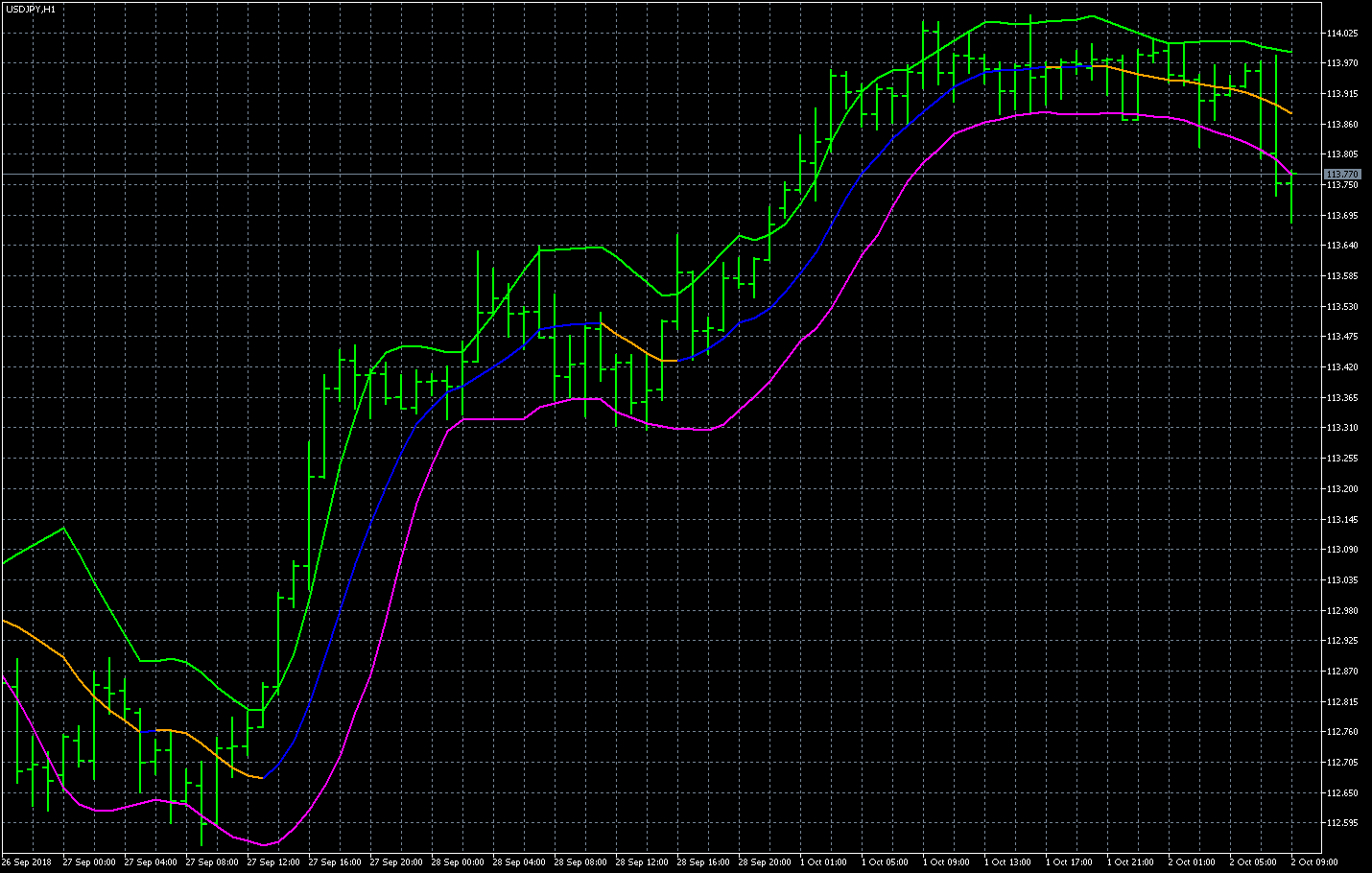Click the 112.815 price axis label

click(1342, 702)
